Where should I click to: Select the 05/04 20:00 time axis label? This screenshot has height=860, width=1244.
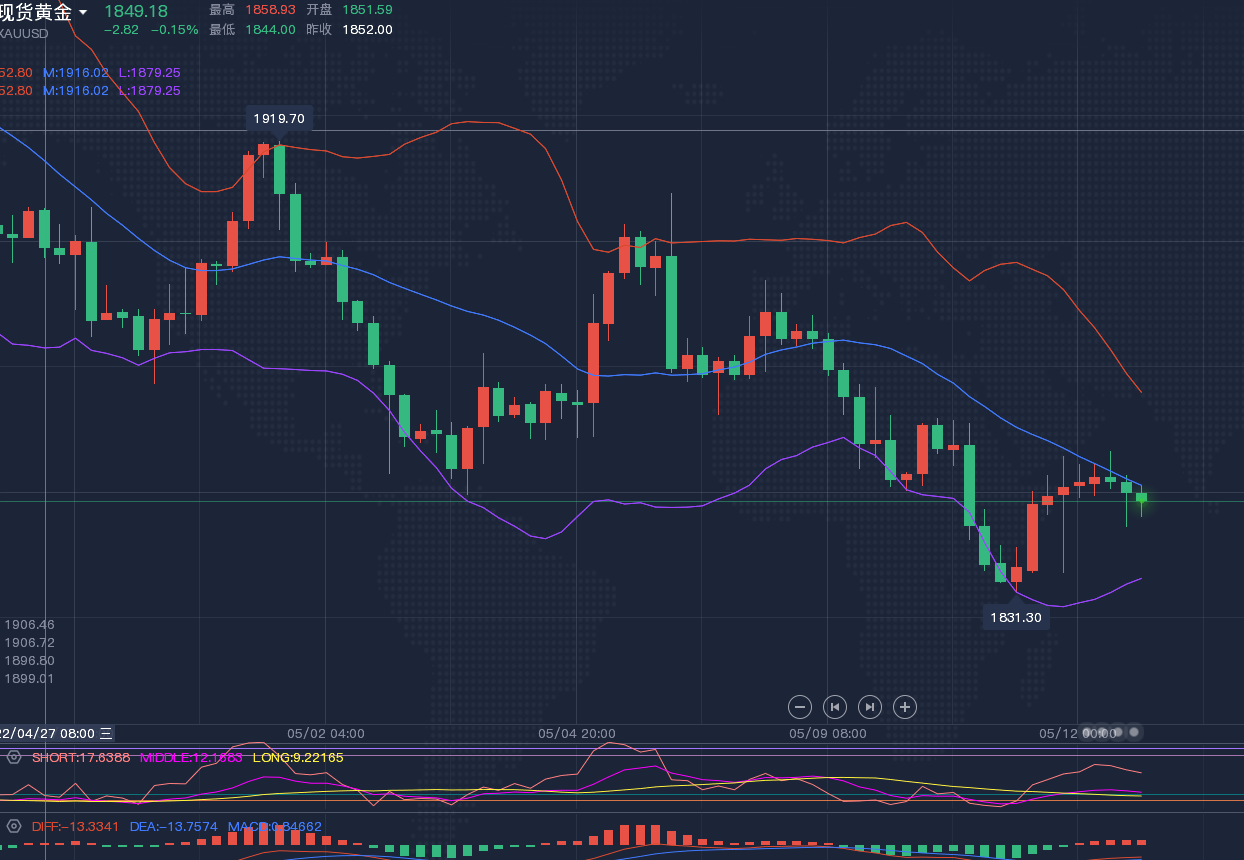(576, 733)
